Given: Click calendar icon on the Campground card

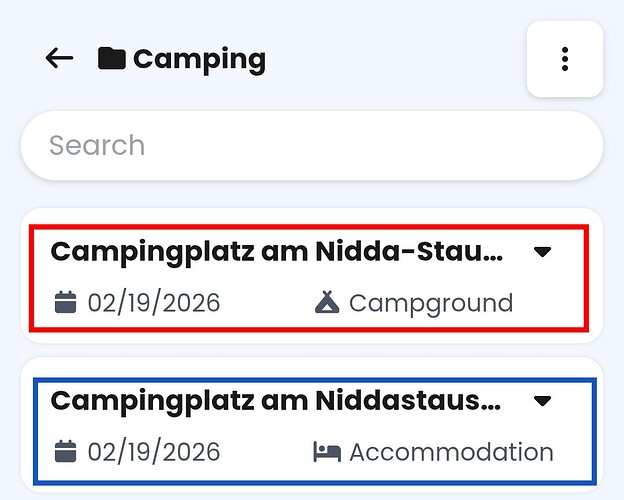Looking at the screenshot, I should [x=65, y=303].
